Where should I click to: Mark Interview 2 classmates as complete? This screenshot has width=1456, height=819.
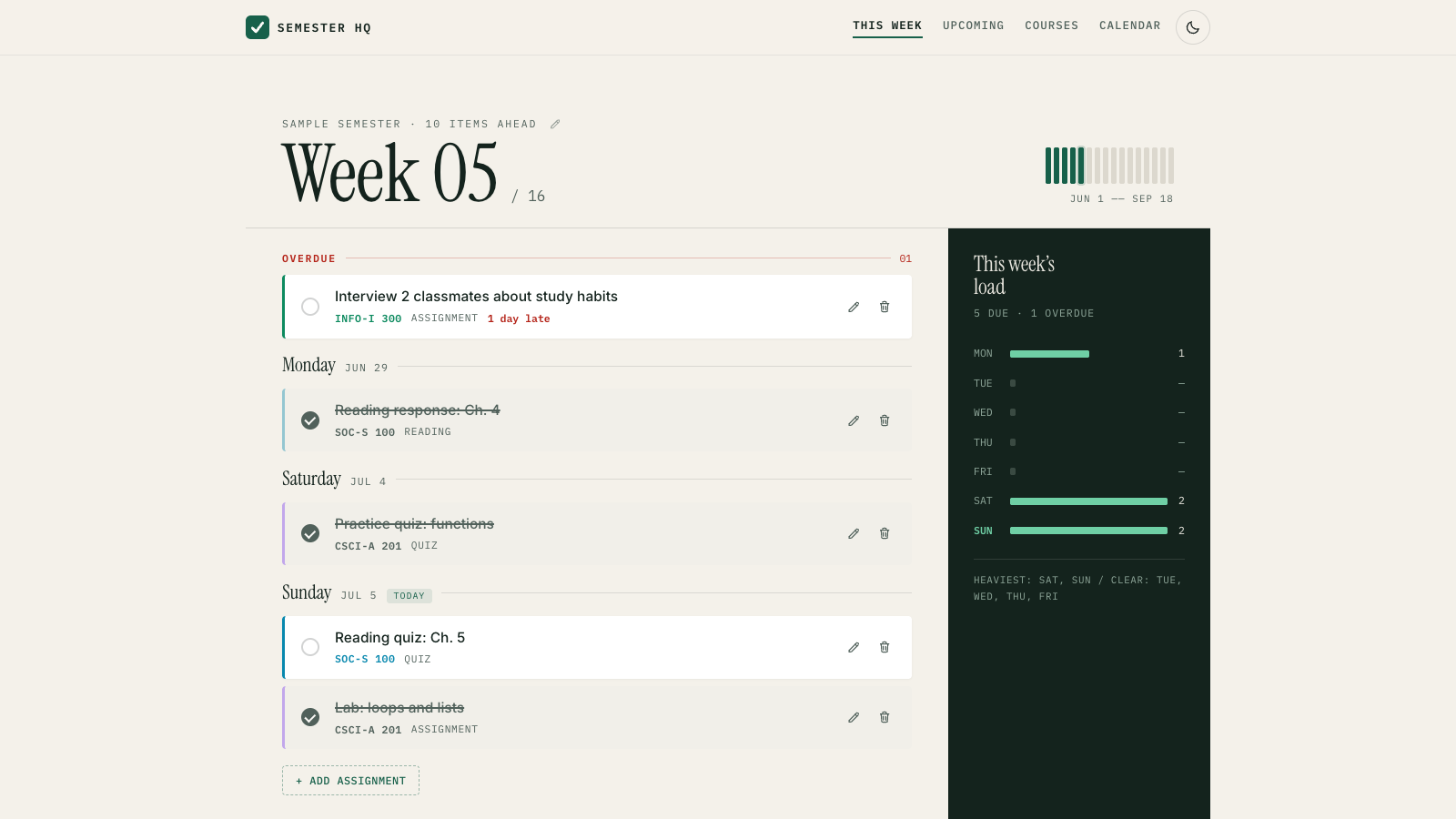[x=310, y=307]
